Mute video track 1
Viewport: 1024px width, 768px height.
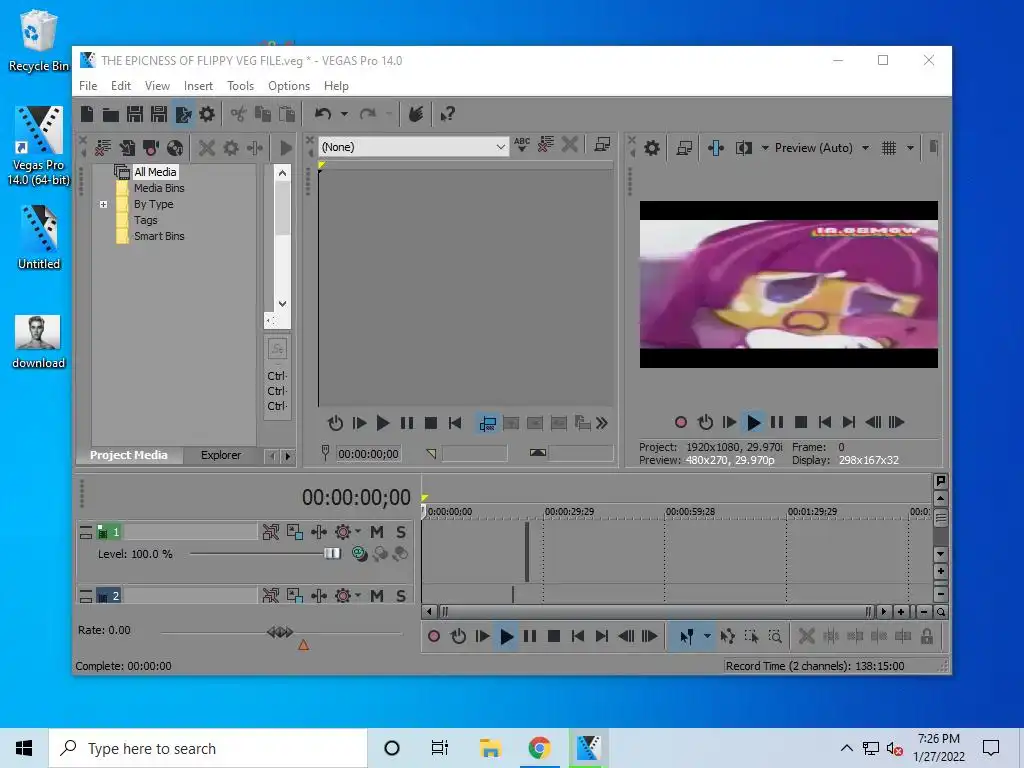tap(377, 532)
